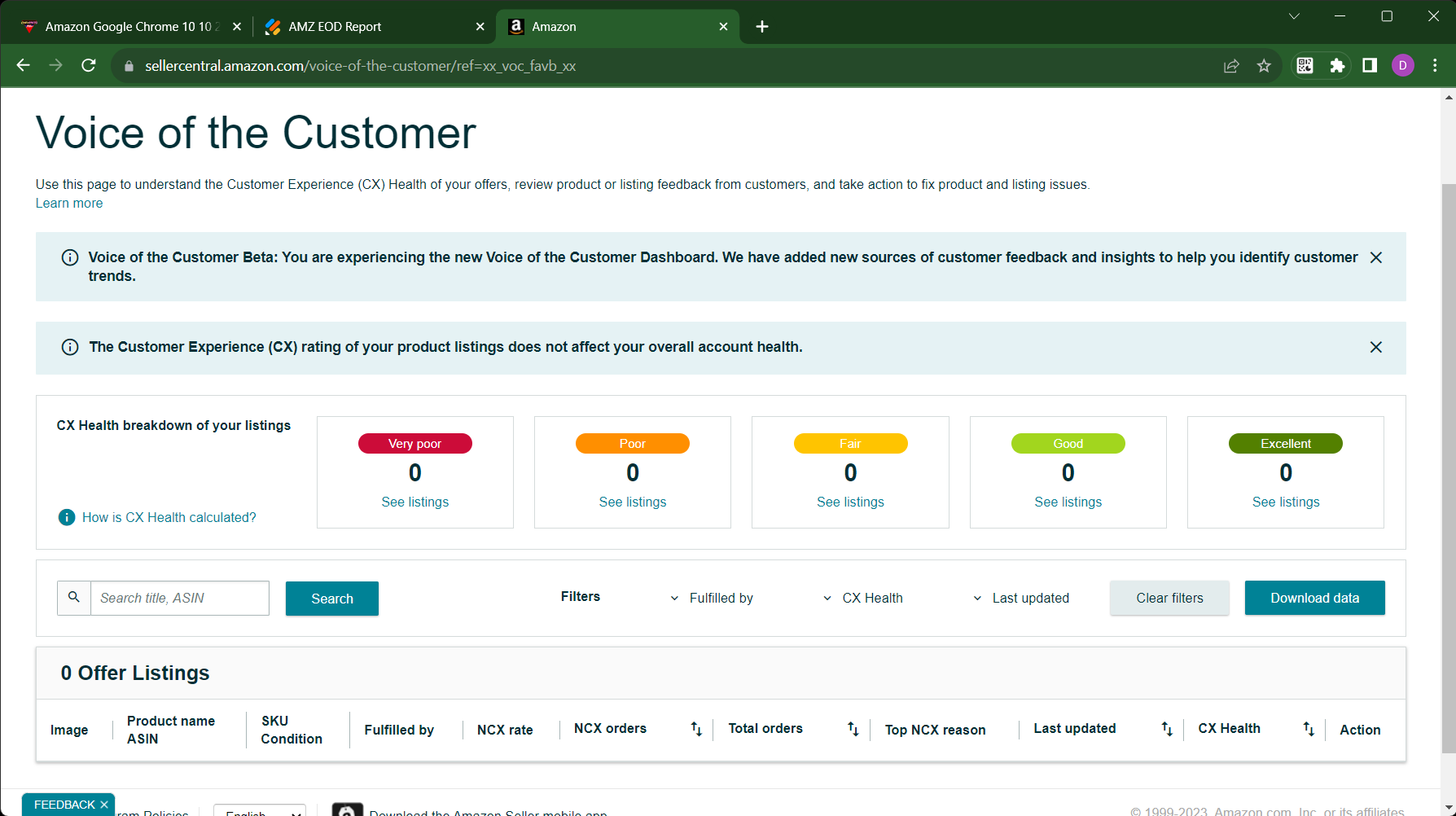Bookmark this page with the star icon
1456x816 pixels.
coord(1264,66)
